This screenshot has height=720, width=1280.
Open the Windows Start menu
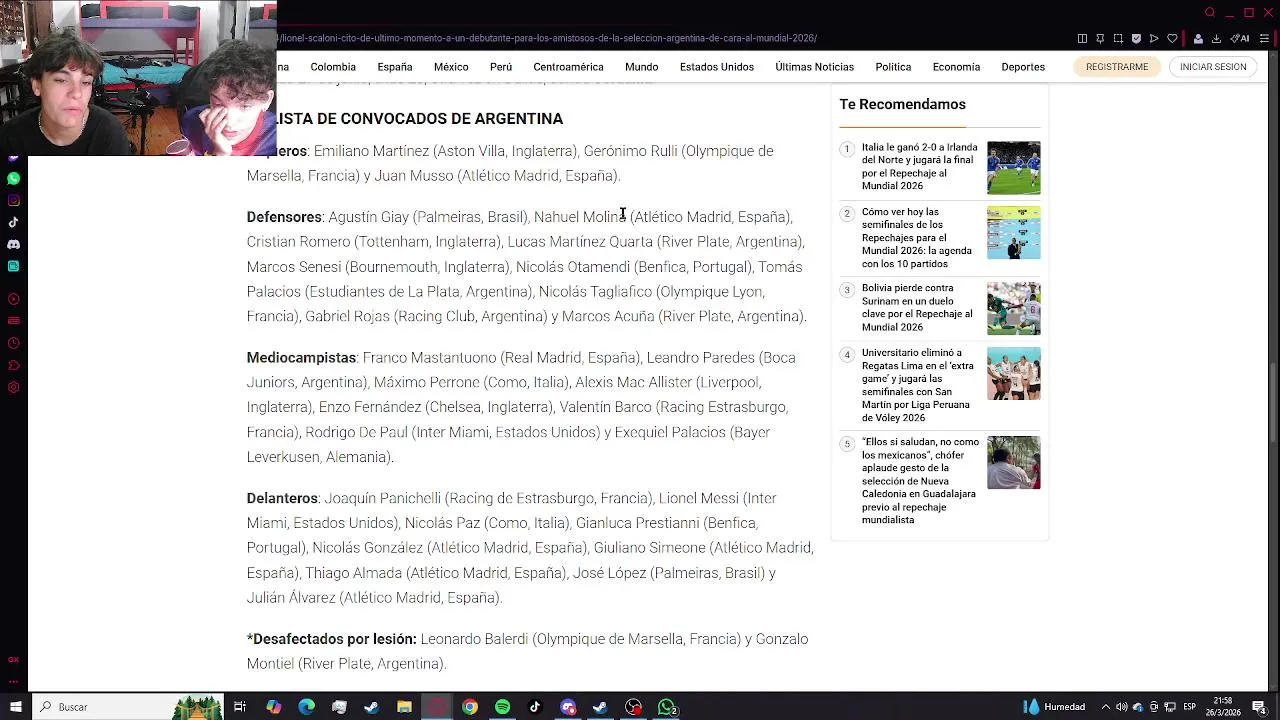coord(15,707)
